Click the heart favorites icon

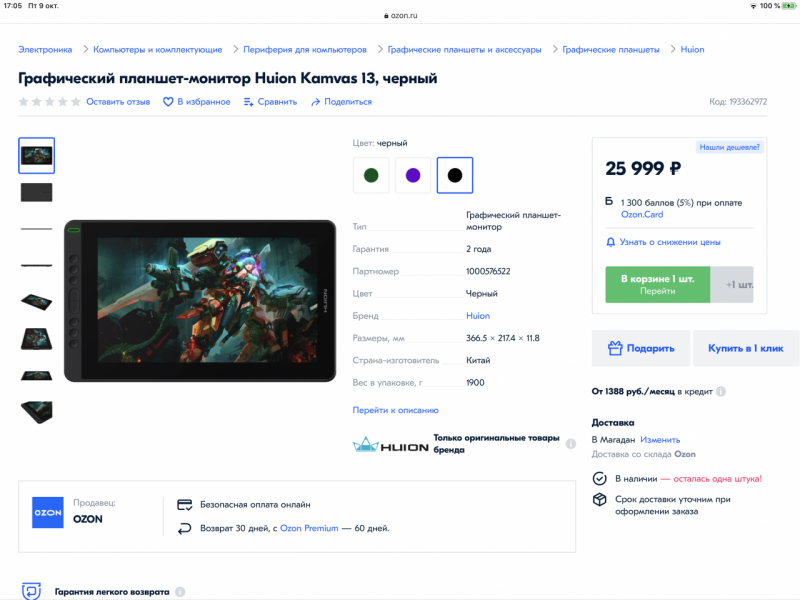click(x=168, y=102)
